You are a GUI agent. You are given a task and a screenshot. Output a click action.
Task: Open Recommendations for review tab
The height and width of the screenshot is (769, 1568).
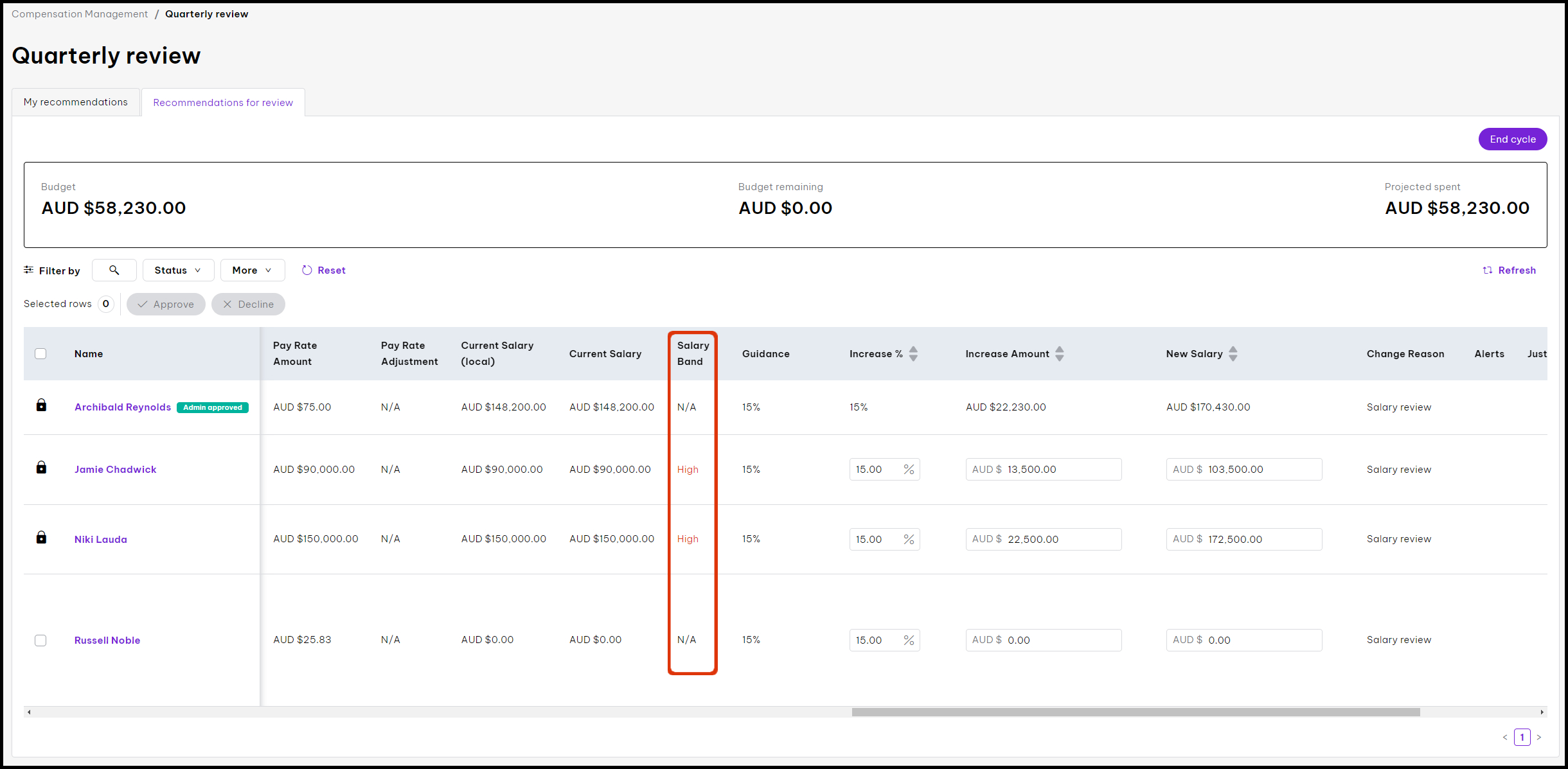[223, 103]
